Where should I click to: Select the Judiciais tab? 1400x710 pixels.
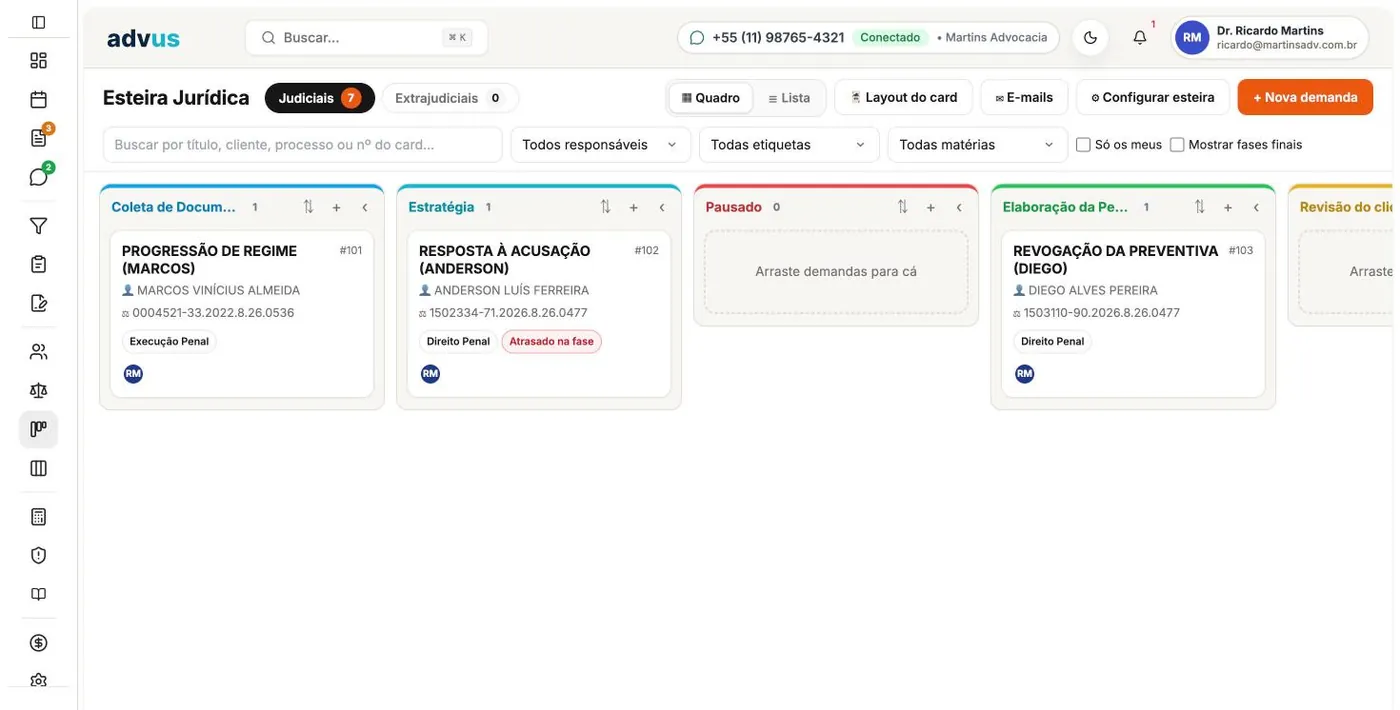[x=320, y=98]
